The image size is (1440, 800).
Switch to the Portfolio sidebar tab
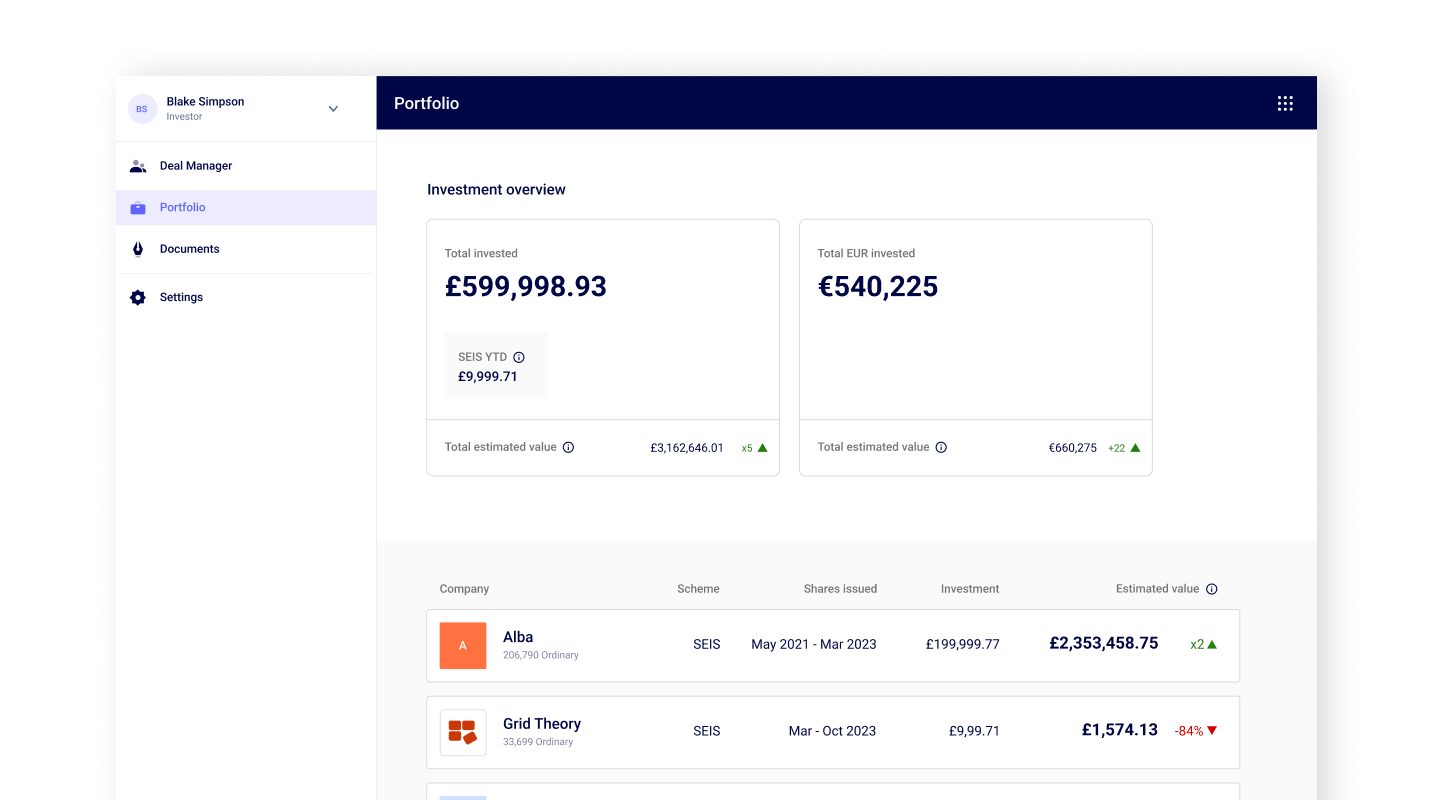[x=182, y=207]
